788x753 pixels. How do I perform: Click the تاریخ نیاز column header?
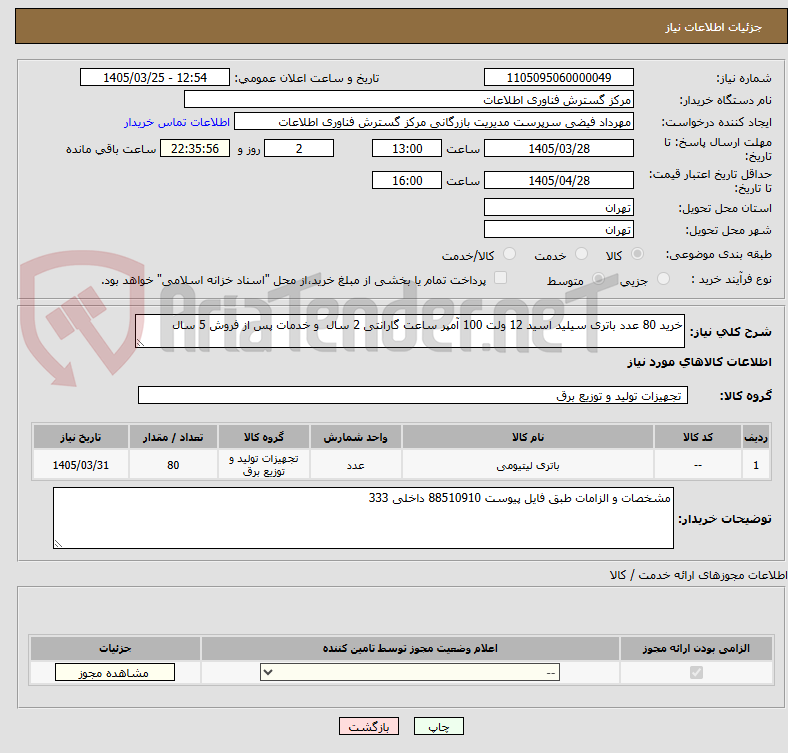81,437
